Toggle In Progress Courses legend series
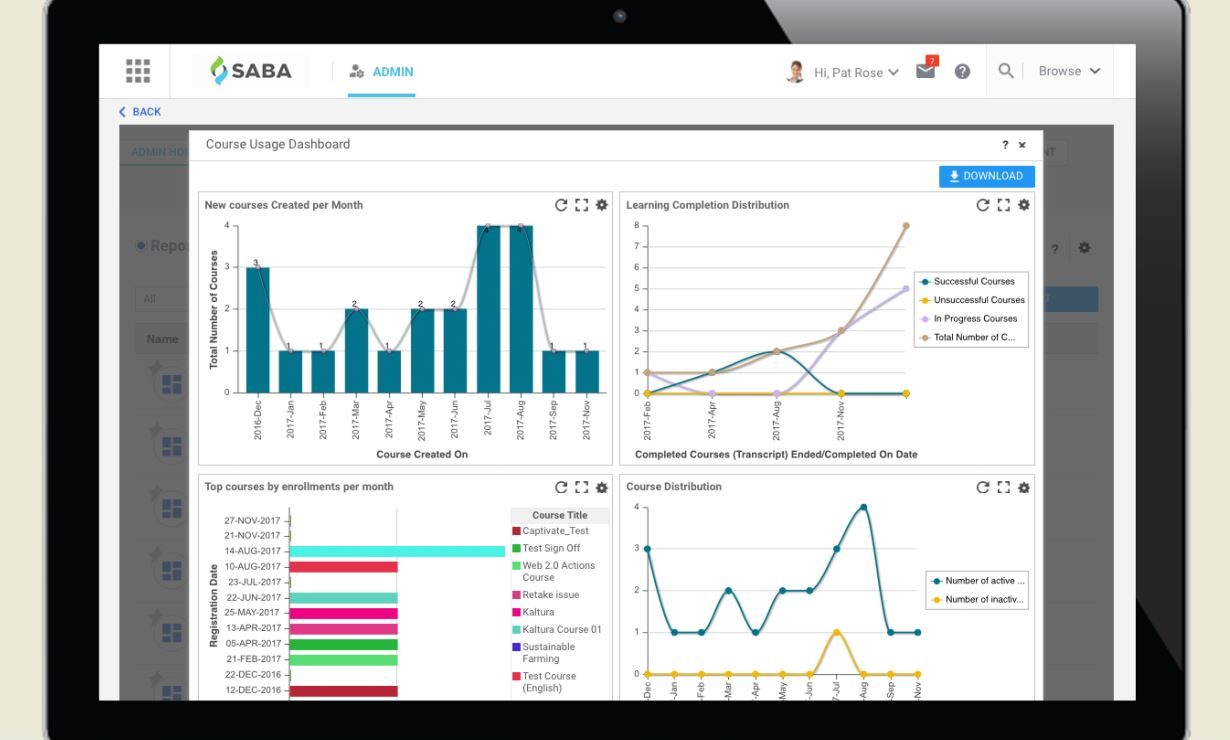The height and width of the screenshot is (740, 1230). [x=972, y=319]
